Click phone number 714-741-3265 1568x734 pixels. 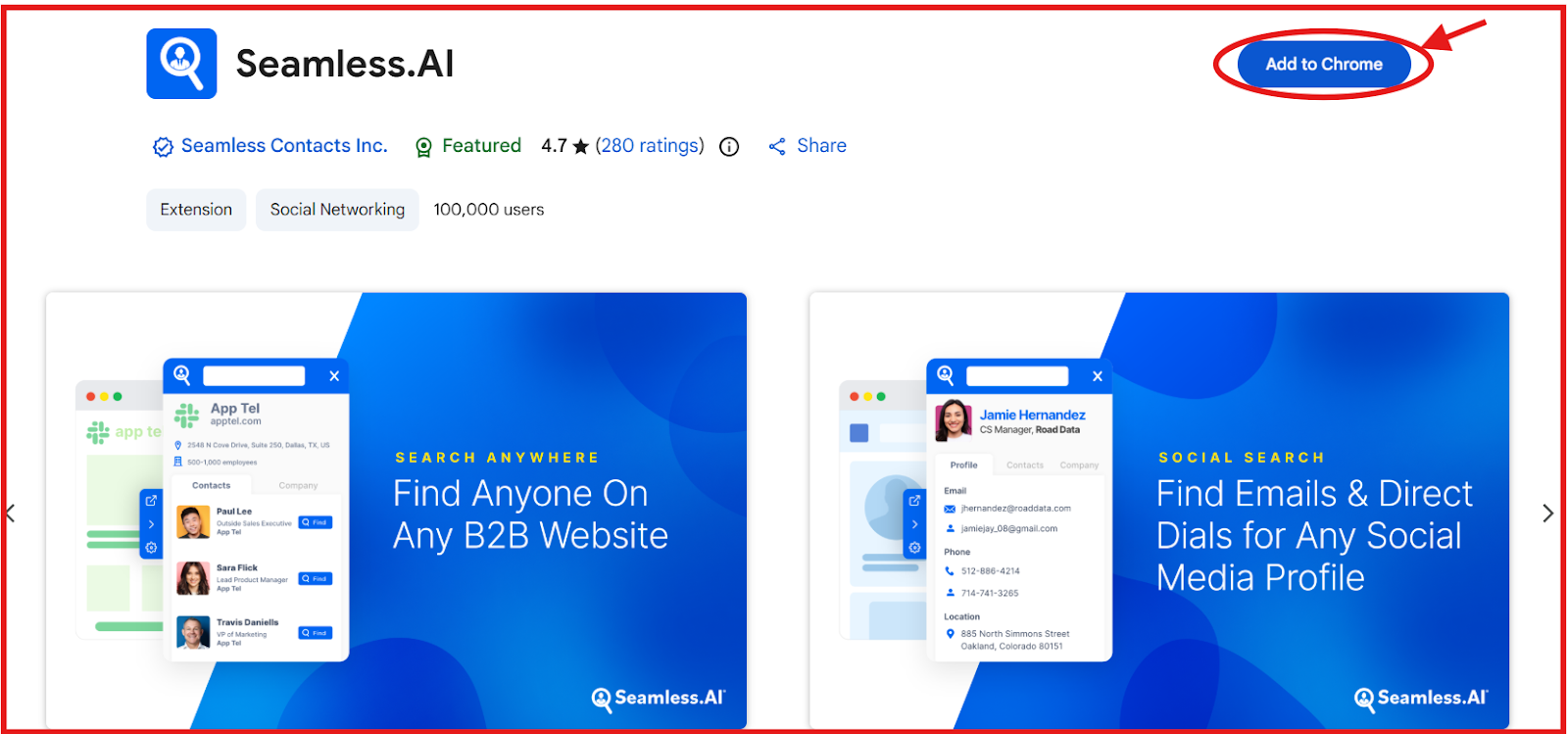point(989,593)
